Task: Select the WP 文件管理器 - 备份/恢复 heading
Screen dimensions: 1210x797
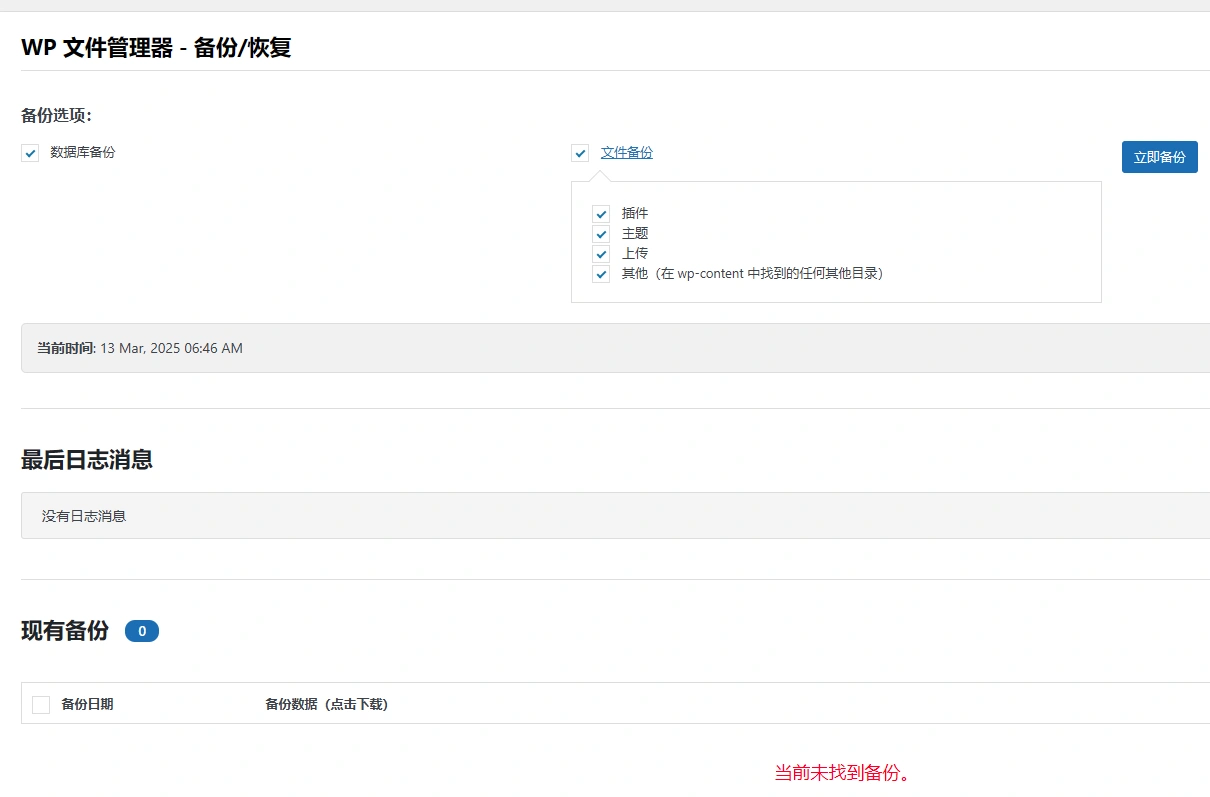Action: (155, 47)
